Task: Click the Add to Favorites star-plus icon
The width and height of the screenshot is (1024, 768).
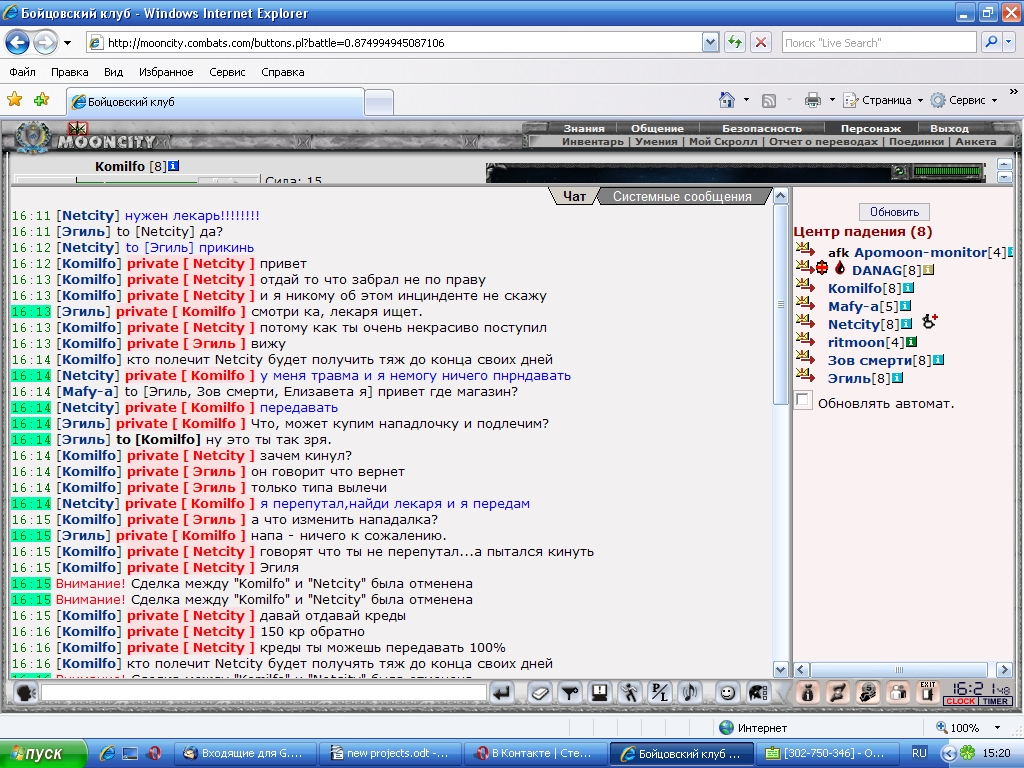Action: (42, 99)
